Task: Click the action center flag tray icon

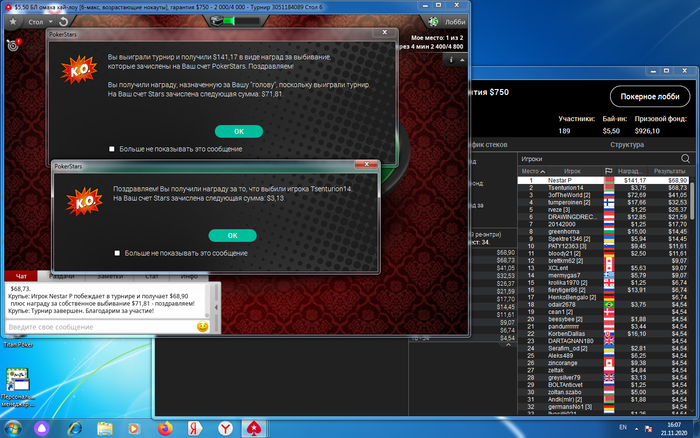Action: [649, 429]
